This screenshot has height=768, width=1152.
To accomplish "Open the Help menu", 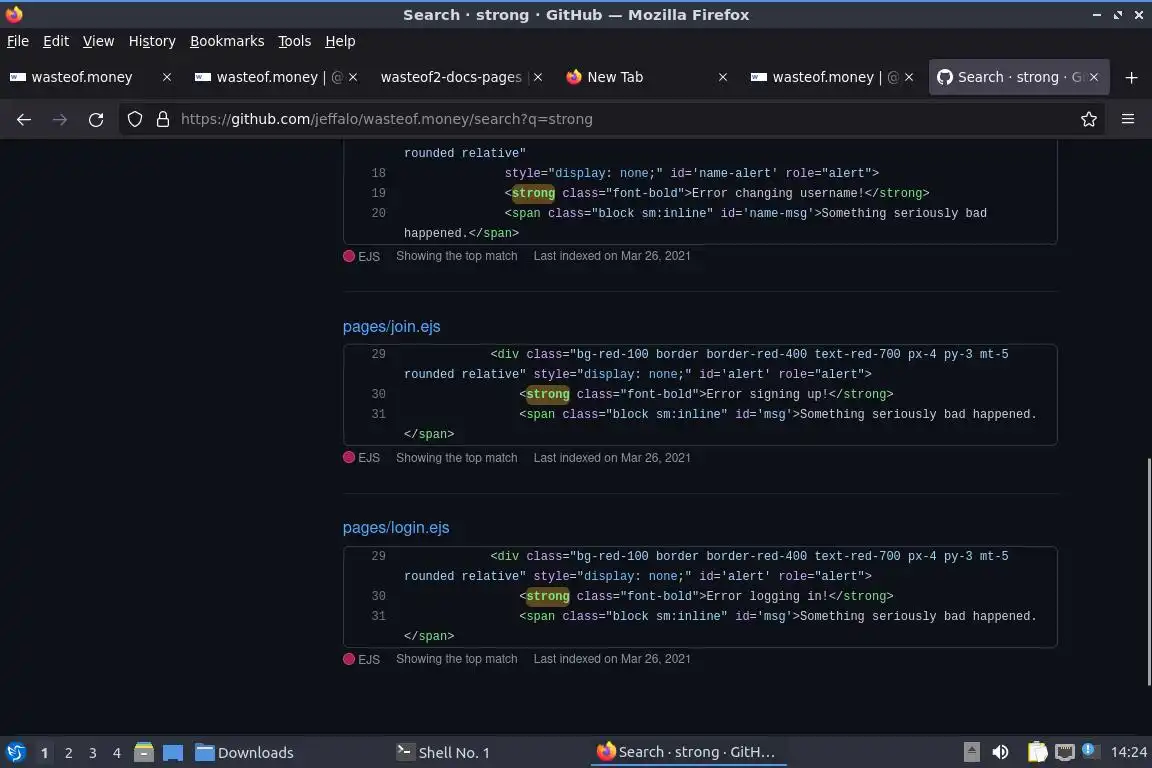I will click(340, 41).
